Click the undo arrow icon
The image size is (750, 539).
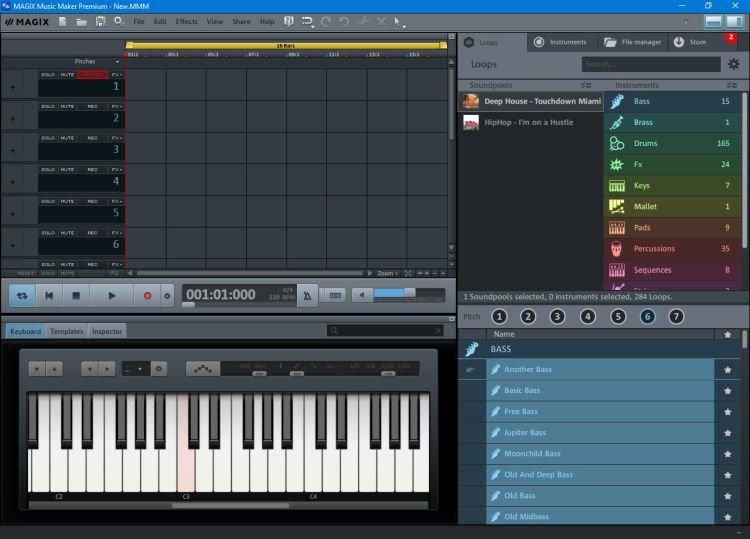pos(344,22)
